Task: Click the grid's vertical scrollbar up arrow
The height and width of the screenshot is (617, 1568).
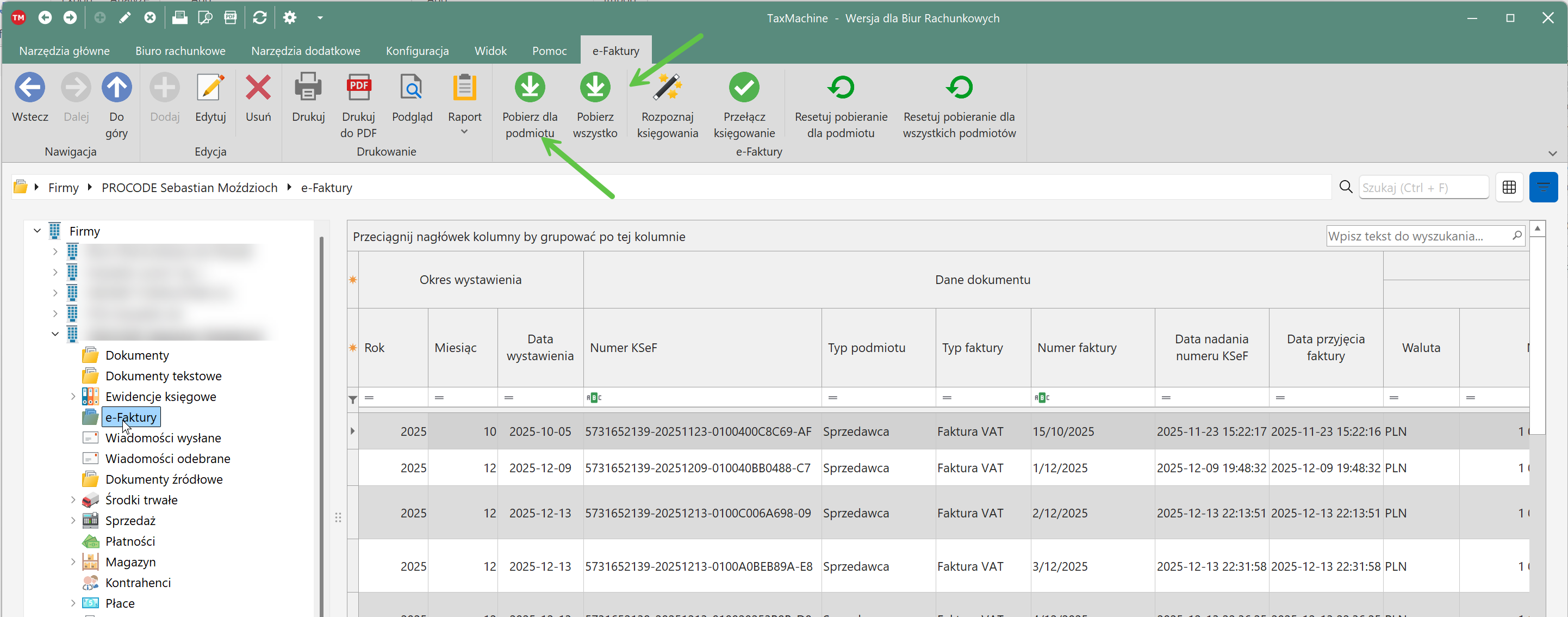Action: pos(1536,229)
